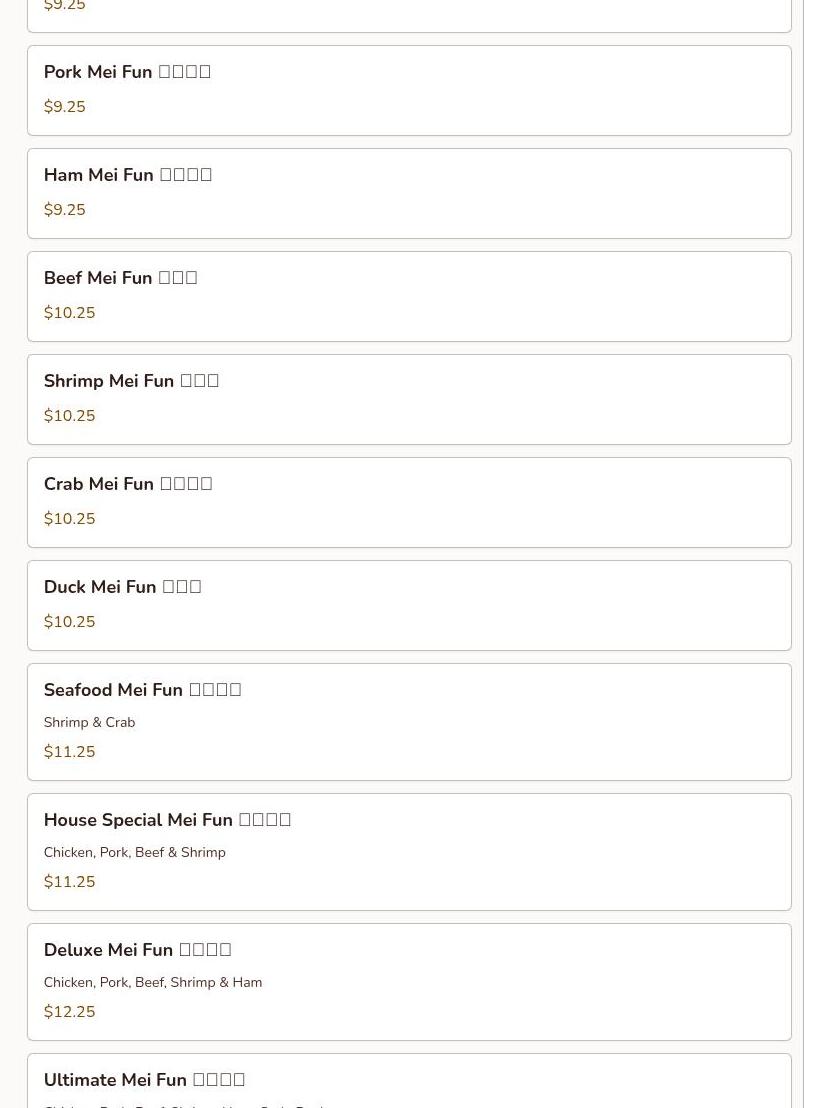Image resolution: width=824 pixels, height=1108 pixels.
Task: Select the Ham Mei Fun card
Action: click(x=127, y=175)
